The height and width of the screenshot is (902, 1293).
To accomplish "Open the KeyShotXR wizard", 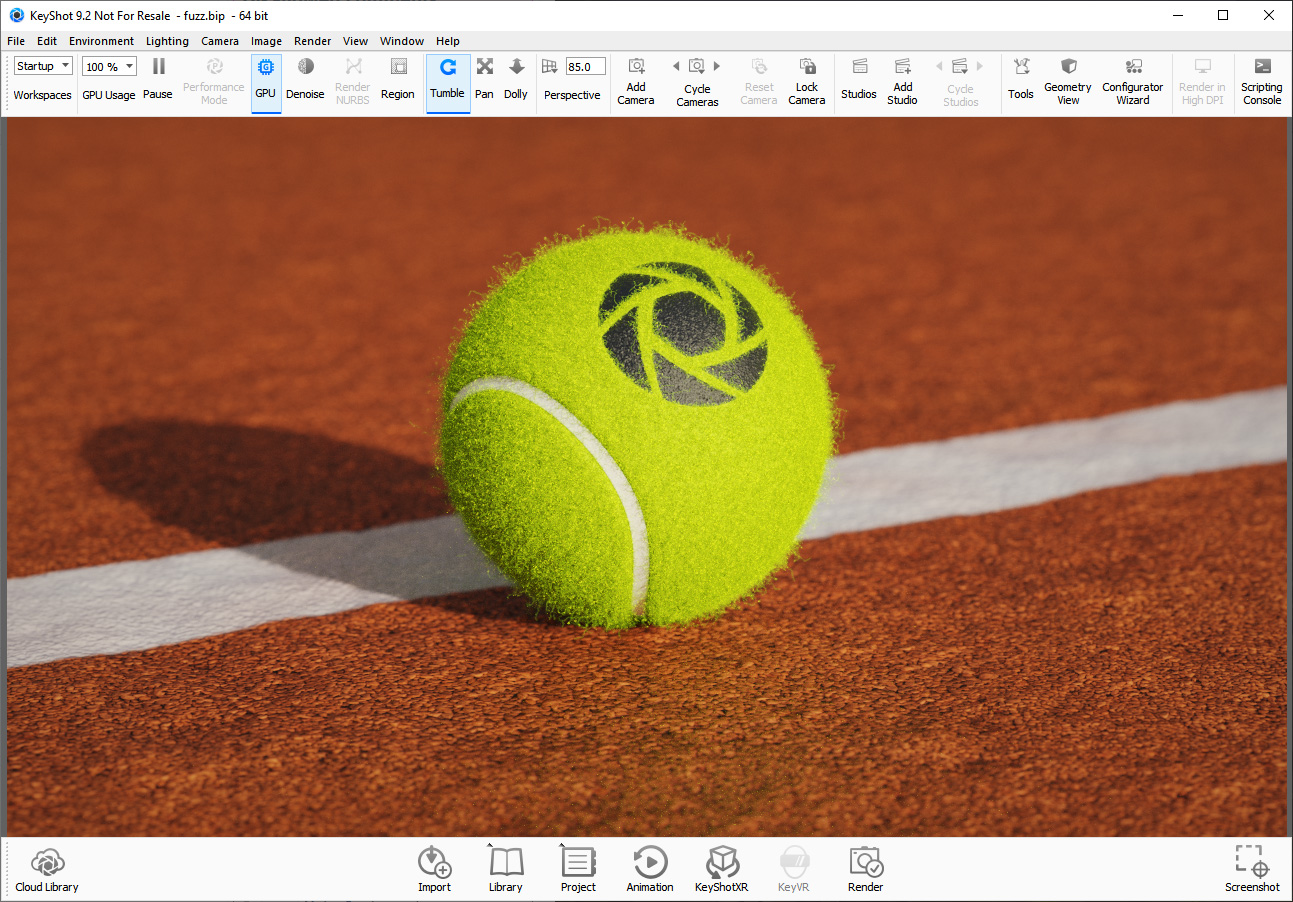I will point(722,869).
